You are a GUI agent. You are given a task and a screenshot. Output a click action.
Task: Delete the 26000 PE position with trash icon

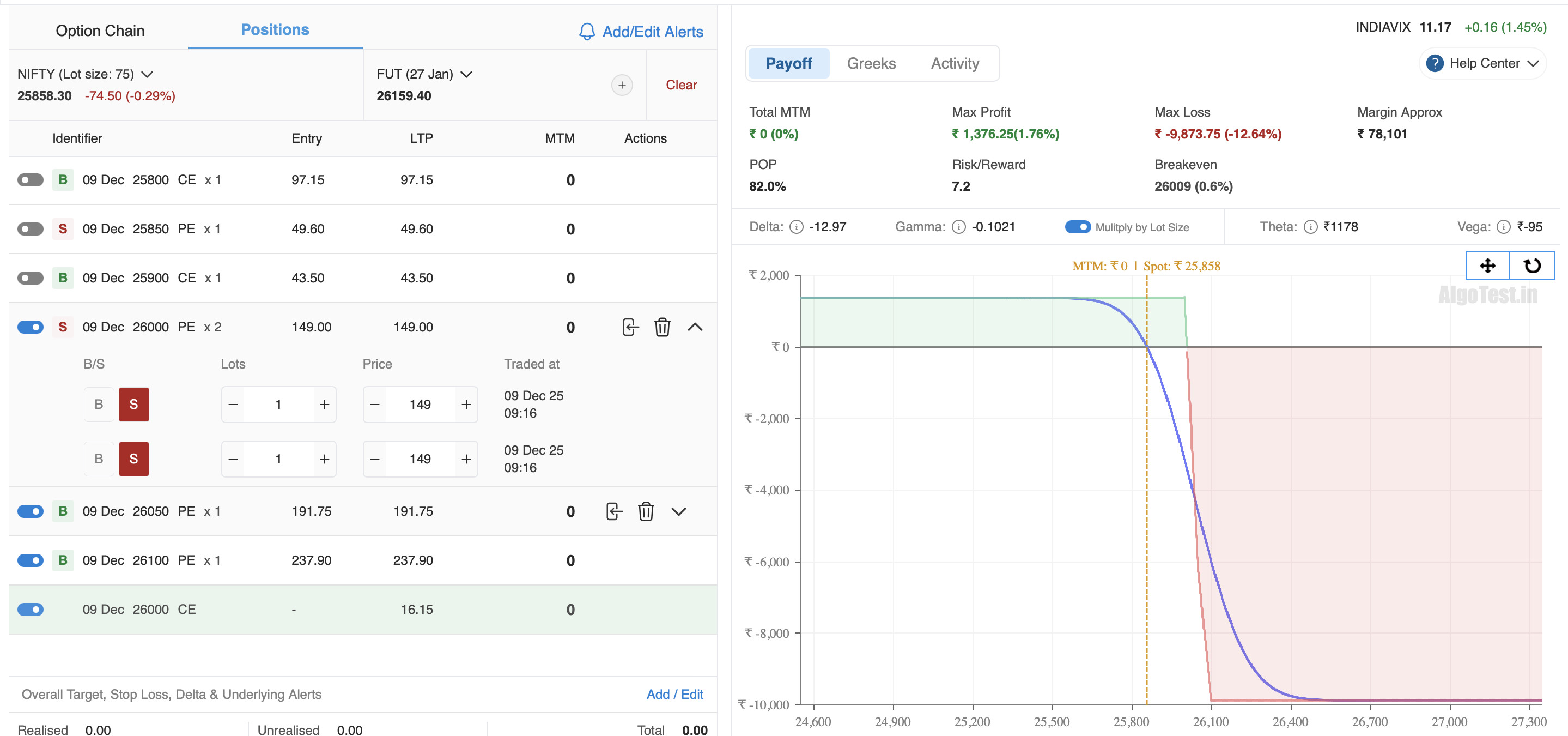[661, 327]
